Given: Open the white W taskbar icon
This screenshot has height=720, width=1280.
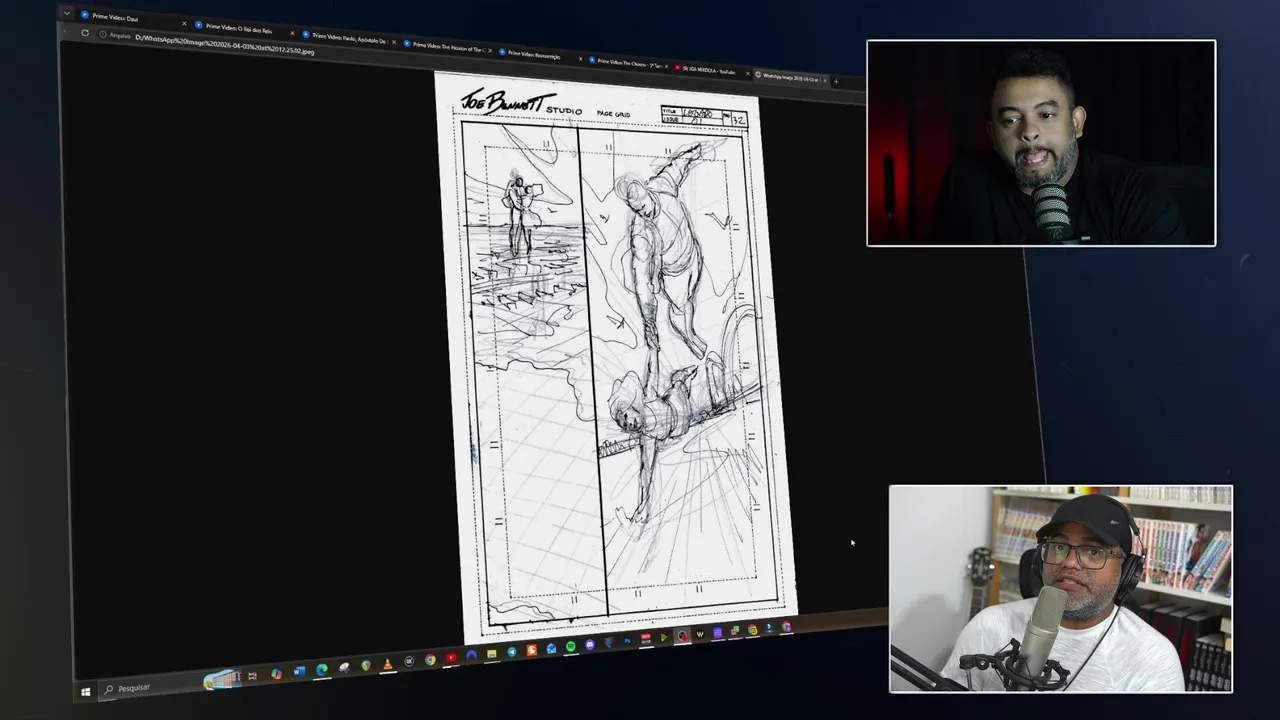Looking at the screenshot, I should click(700, 634).
